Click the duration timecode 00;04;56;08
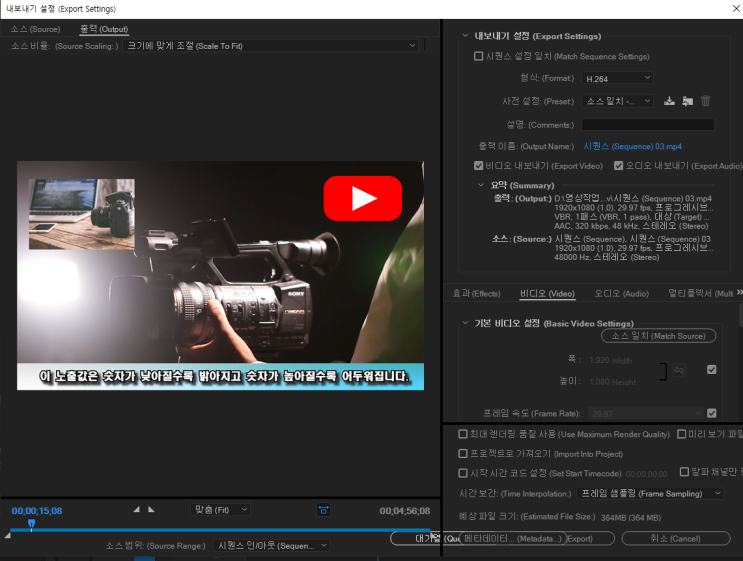Image resolution: width=743 pixels, height=561 pixels. (405, 511)
